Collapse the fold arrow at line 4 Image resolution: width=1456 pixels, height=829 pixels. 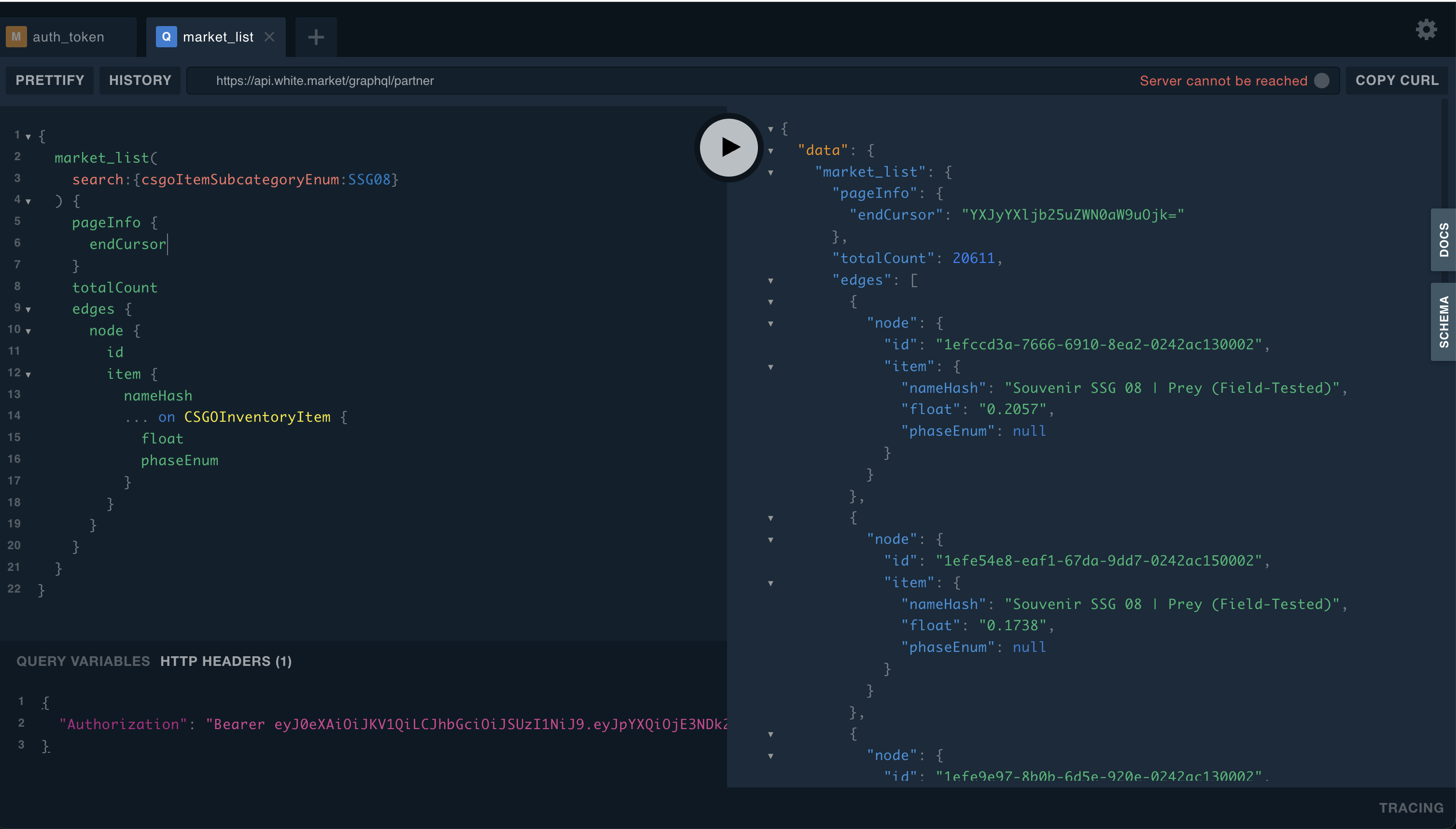[28, 201]
